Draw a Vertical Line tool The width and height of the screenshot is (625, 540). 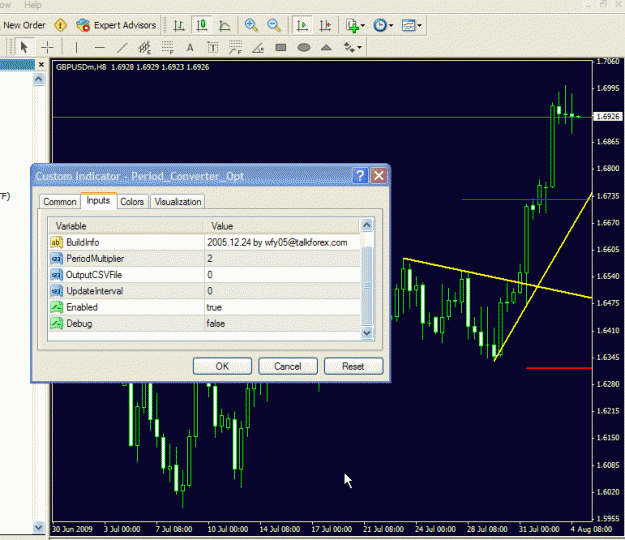[x=76, y=47]
